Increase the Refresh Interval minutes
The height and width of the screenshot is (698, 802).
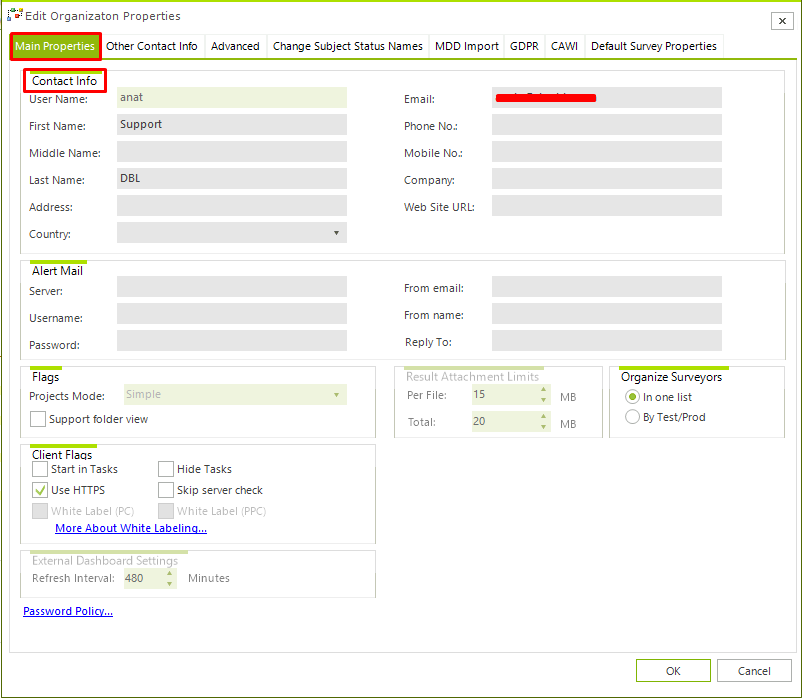click(x=169, y=573)
